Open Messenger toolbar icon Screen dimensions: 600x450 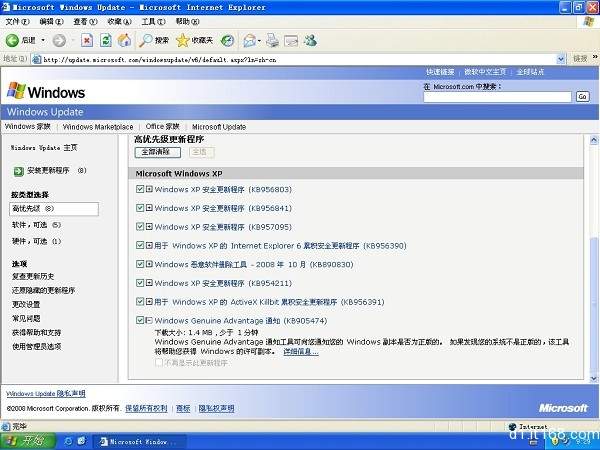click(x=310, y=40)
